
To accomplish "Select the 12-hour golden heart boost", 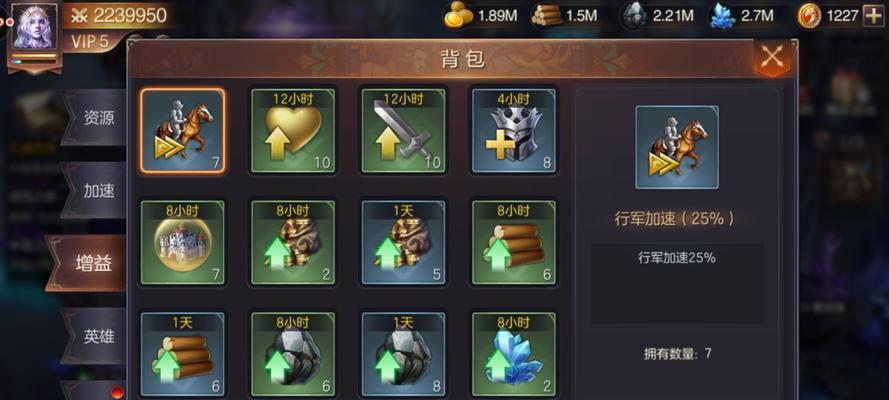I will pos(293,130).
